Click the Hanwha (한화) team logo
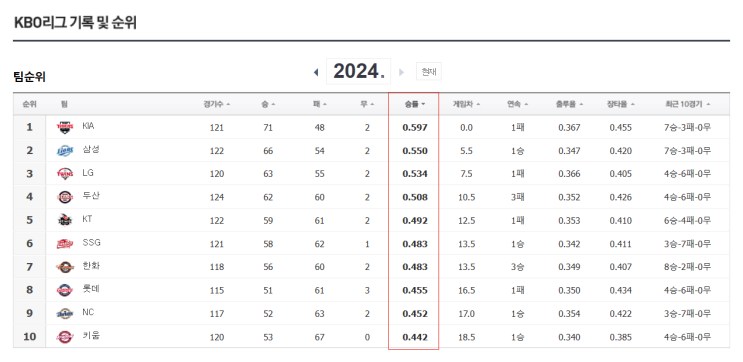Screen dimensions: 743x362 [65, 267]
